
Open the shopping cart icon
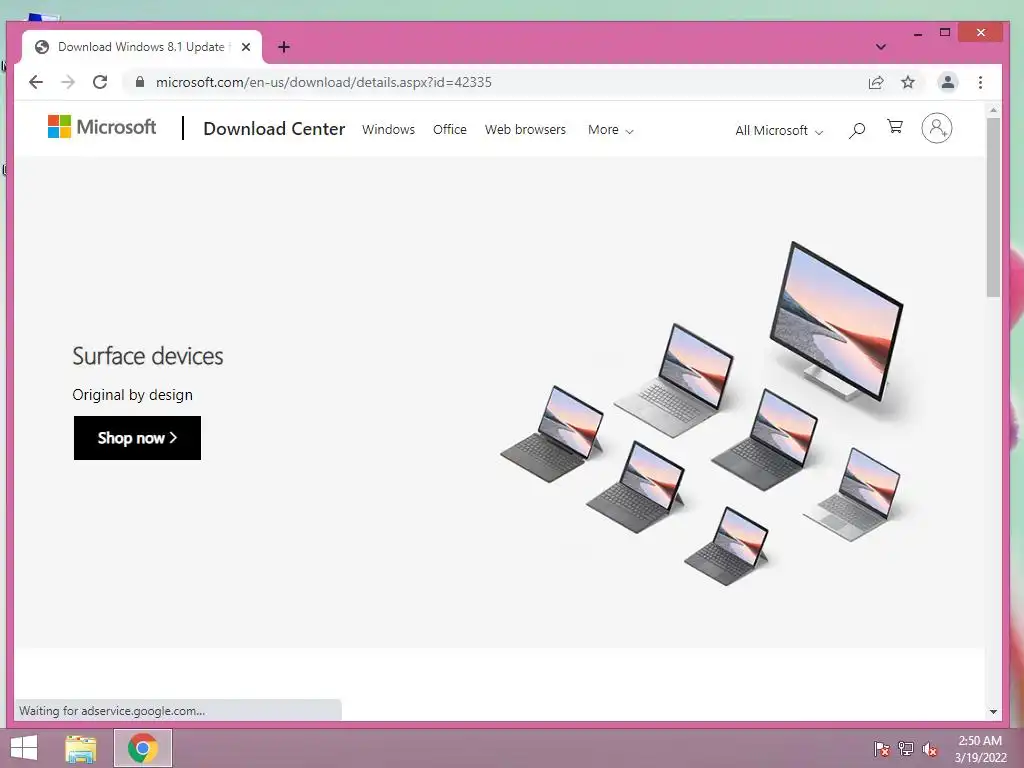point(895,127)
